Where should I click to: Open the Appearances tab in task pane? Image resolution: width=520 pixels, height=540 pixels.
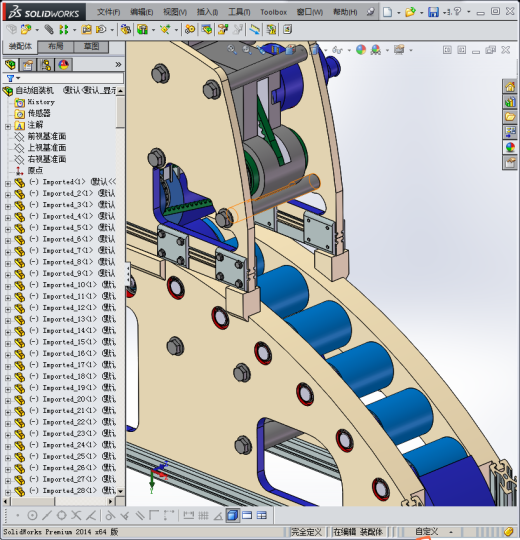coord(510,147)
